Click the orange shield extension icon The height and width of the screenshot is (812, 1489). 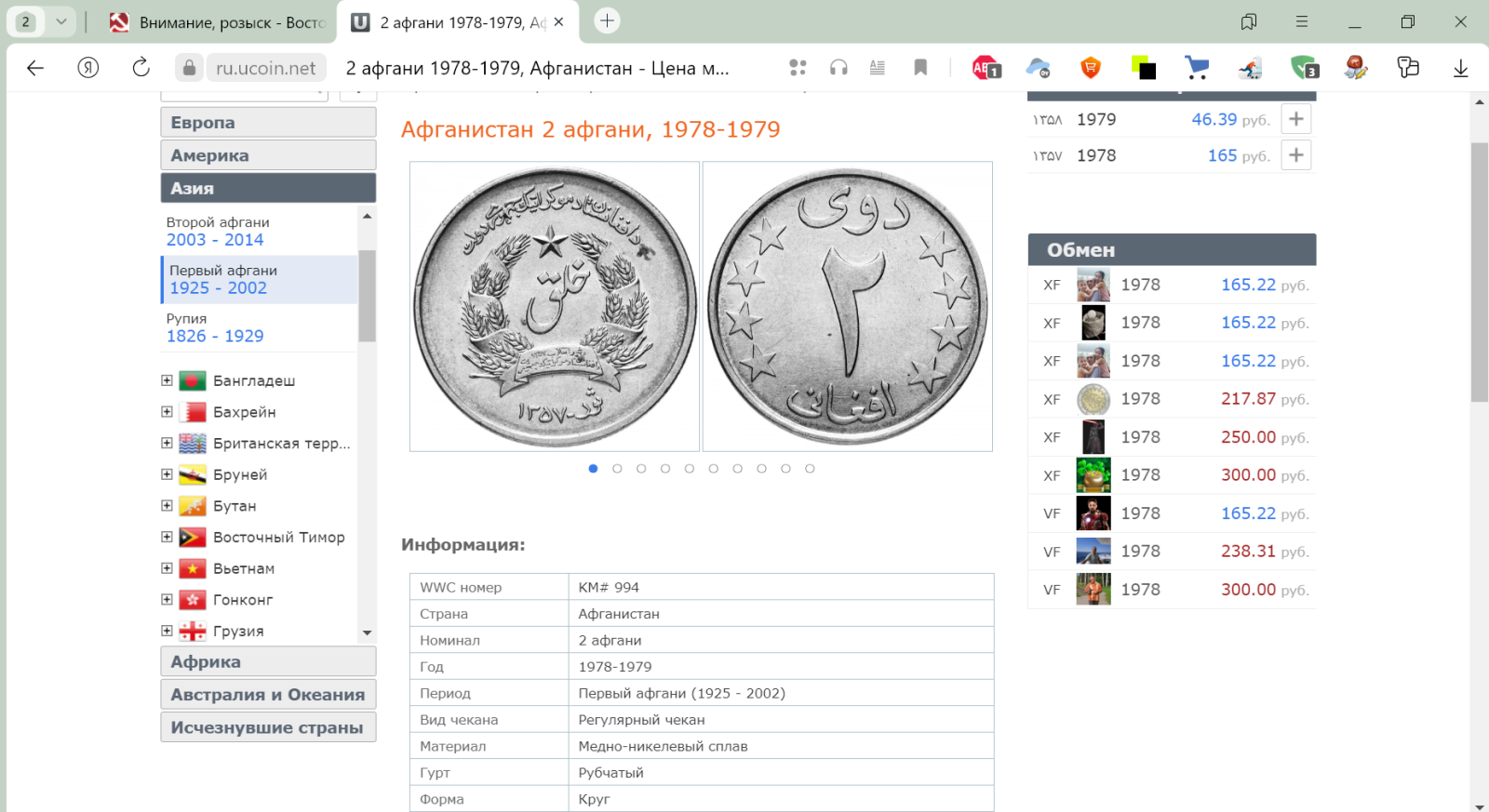pyautogui.click(x=1091, y=67)
